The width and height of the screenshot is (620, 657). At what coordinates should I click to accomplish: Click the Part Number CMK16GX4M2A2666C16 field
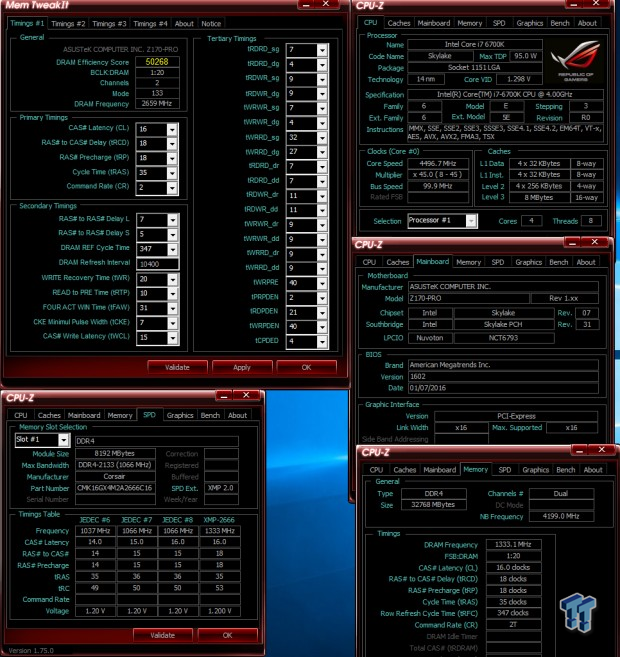point(115,488)
